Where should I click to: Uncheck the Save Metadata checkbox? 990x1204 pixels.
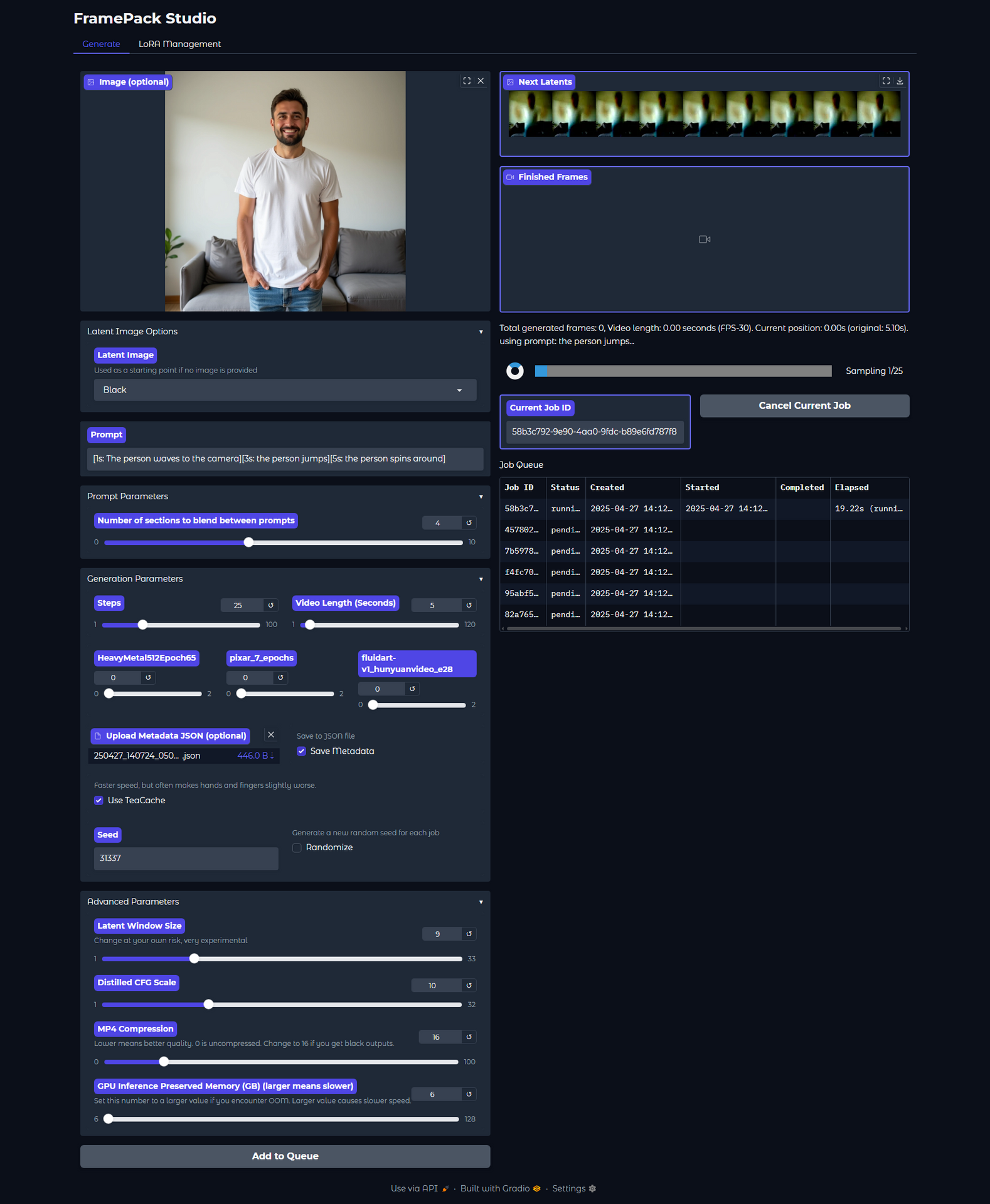[x=302, y=751]
